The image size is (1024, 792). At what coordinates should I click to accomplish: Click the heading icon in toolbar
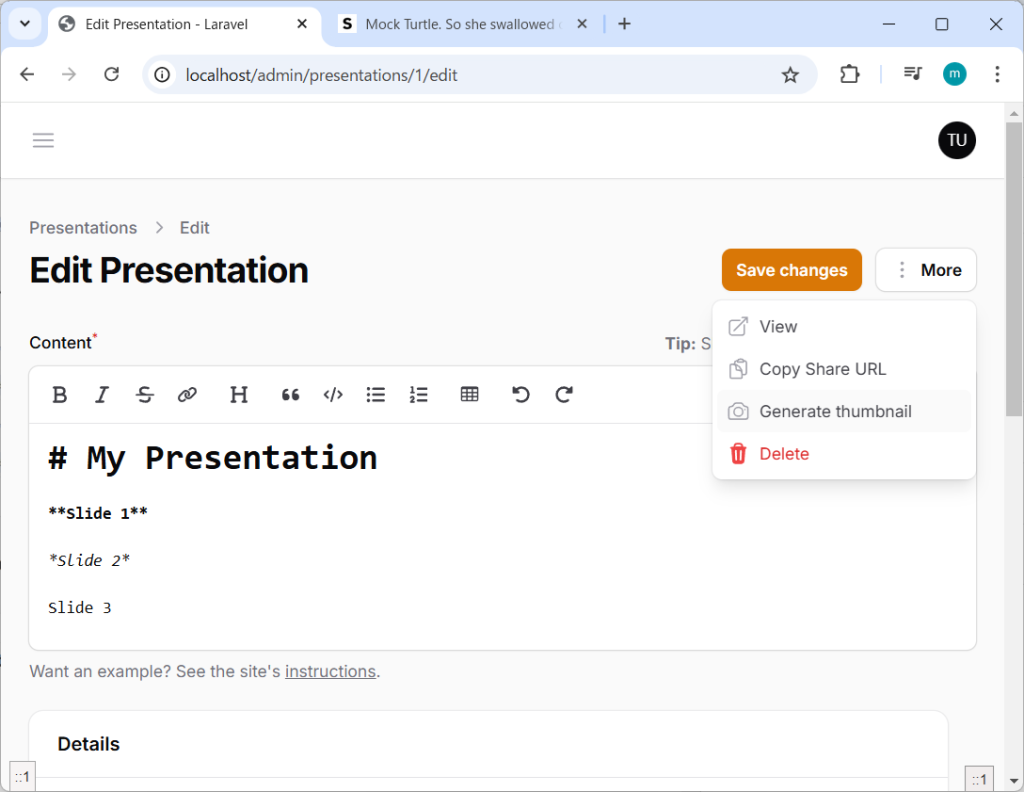point(239,395)
